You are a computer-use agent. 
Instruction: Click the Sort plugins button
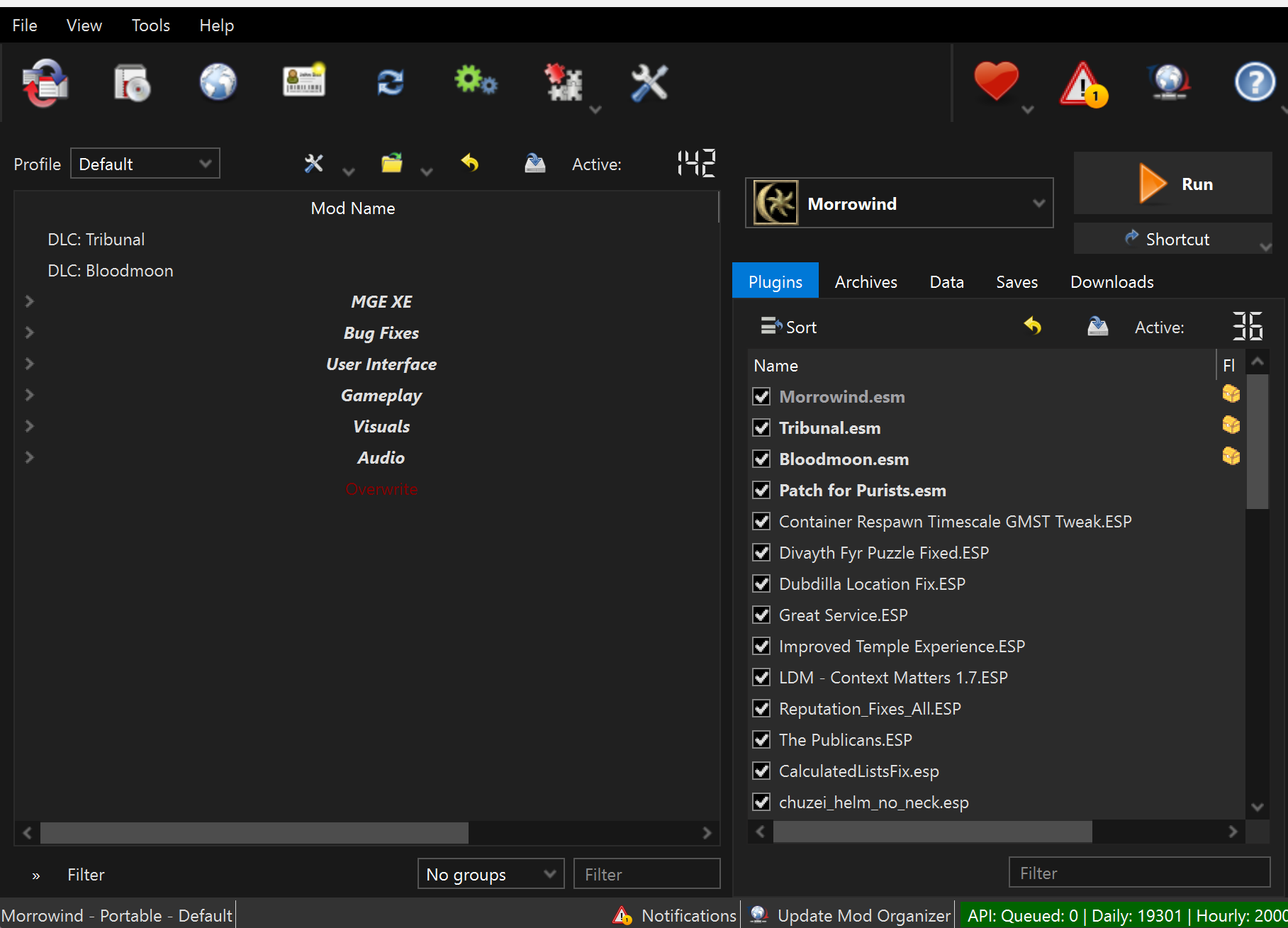pos(788,327)
